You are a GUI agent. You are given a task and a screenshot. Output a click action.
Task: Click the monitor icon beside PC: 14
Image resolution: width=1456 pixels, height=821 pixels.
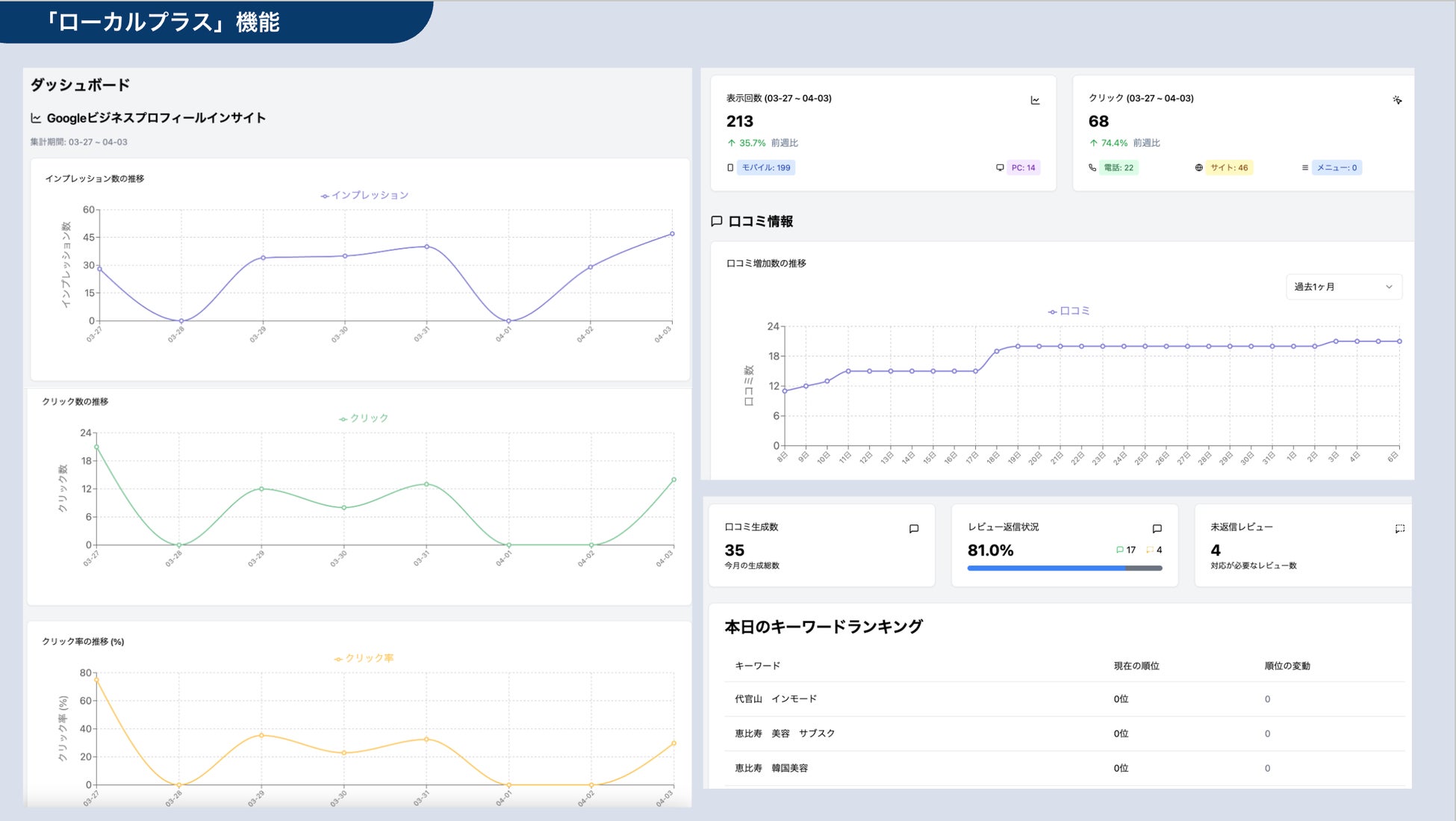pyautogui.click(x=1000, y=168)
